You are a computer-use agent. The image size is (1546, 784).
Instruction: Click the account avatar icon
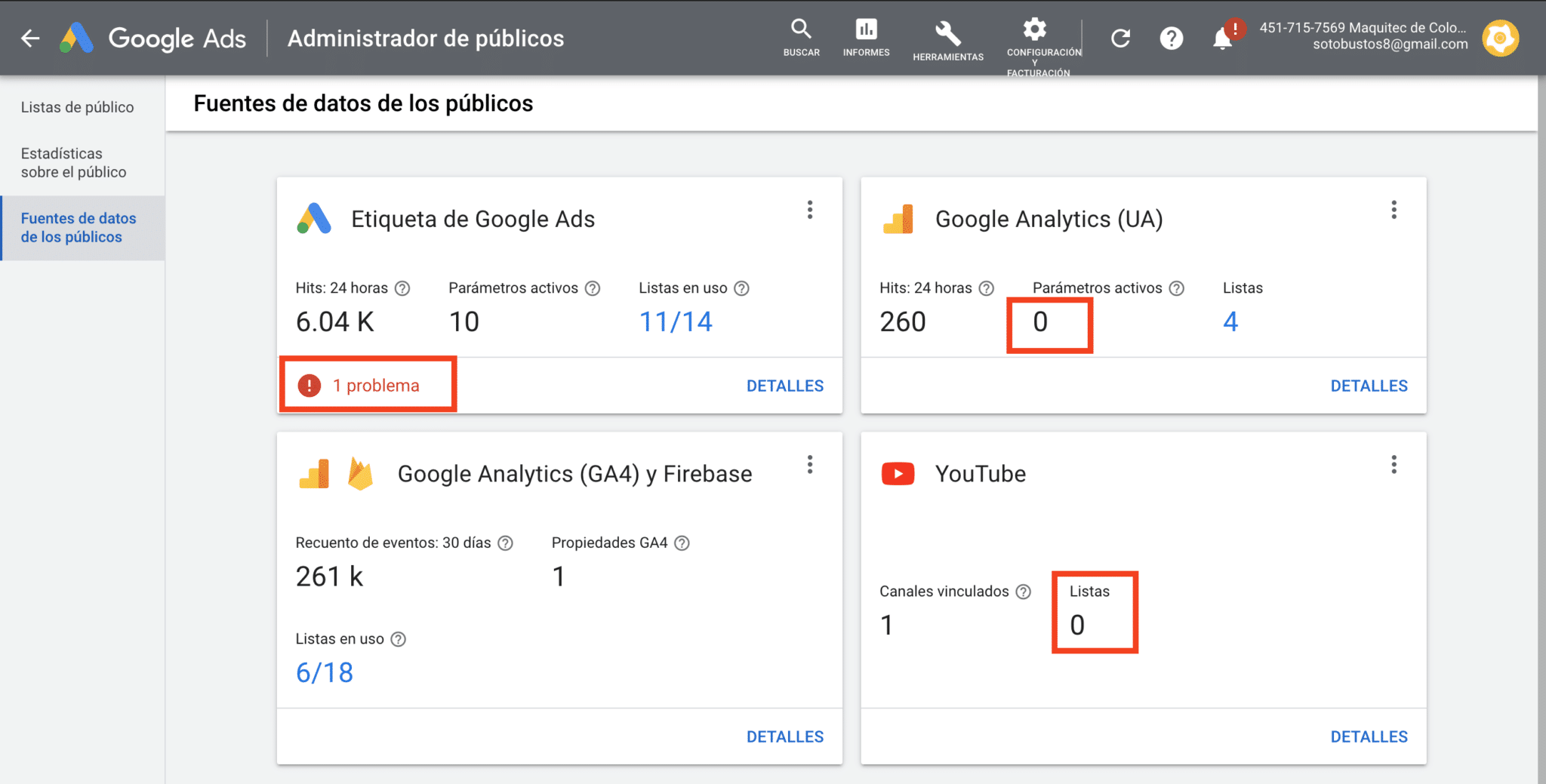click(x=1500, y=38)
